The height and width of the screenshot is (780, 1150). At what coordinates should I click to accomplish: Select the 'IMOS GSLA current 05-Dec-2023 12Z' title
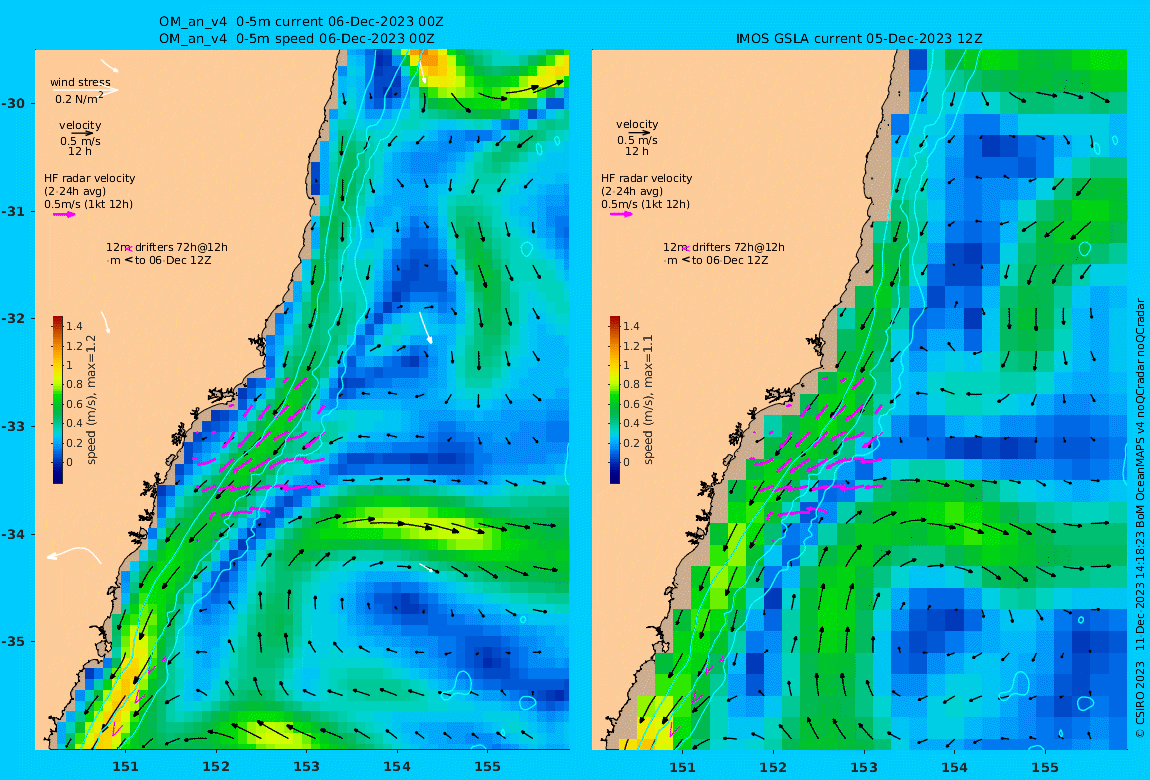point(859,39)
